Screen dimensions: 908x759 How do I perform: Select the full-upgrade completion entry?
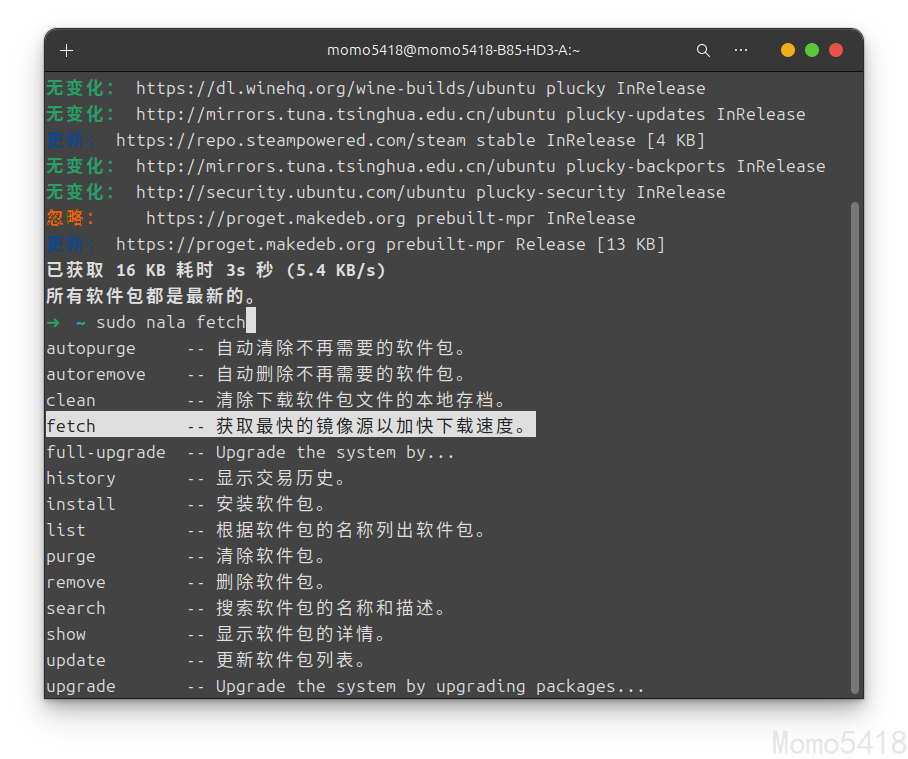pyautogui.click(x=105, y=452)
